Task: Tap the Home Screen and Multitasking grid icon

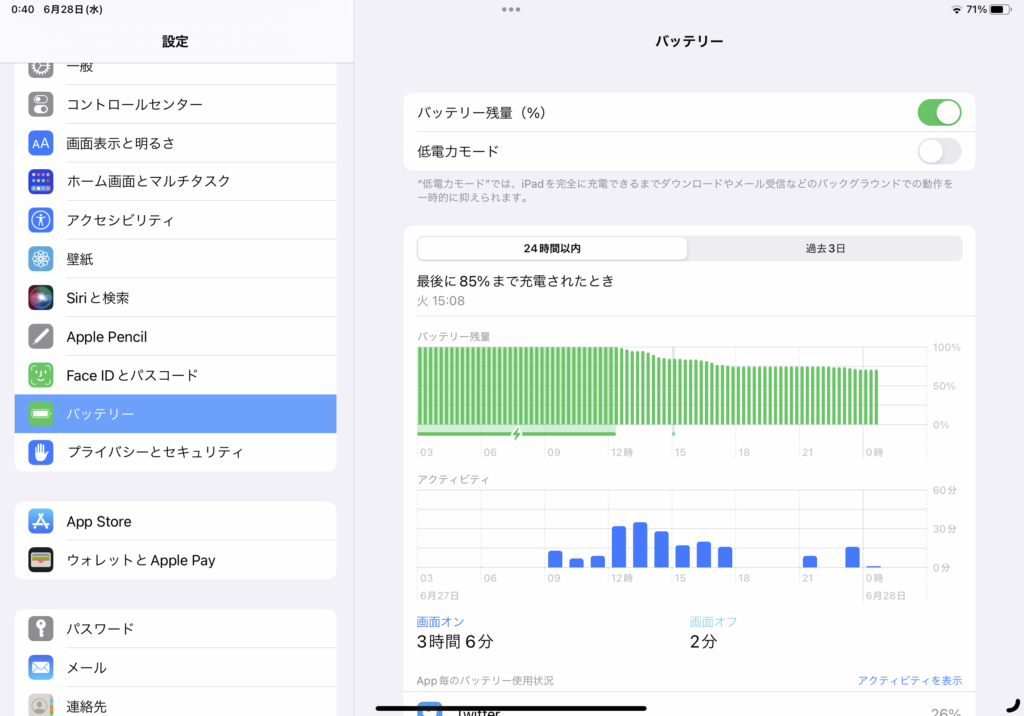Action: click(40, 182)
